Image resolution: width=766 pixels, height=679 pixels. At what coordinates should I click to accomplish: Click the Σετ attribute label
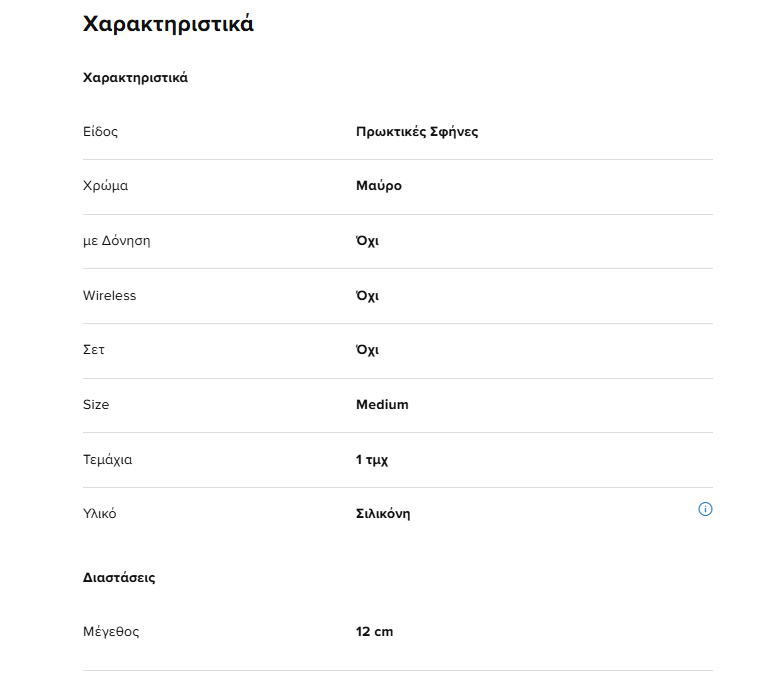[x=93, y=350]
